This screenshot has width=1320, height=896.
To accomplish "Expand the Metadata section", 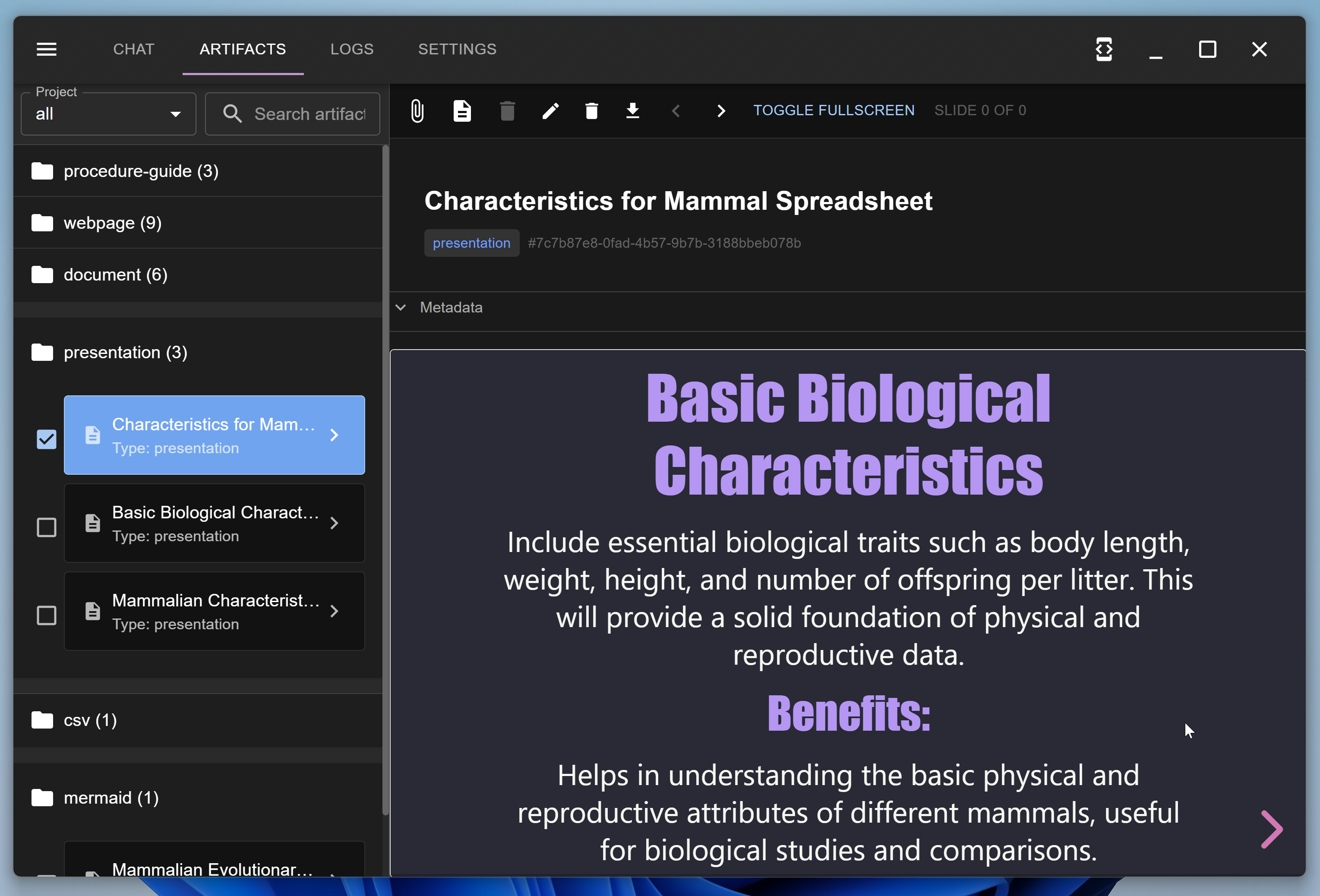I will click(x=439, y=308).
